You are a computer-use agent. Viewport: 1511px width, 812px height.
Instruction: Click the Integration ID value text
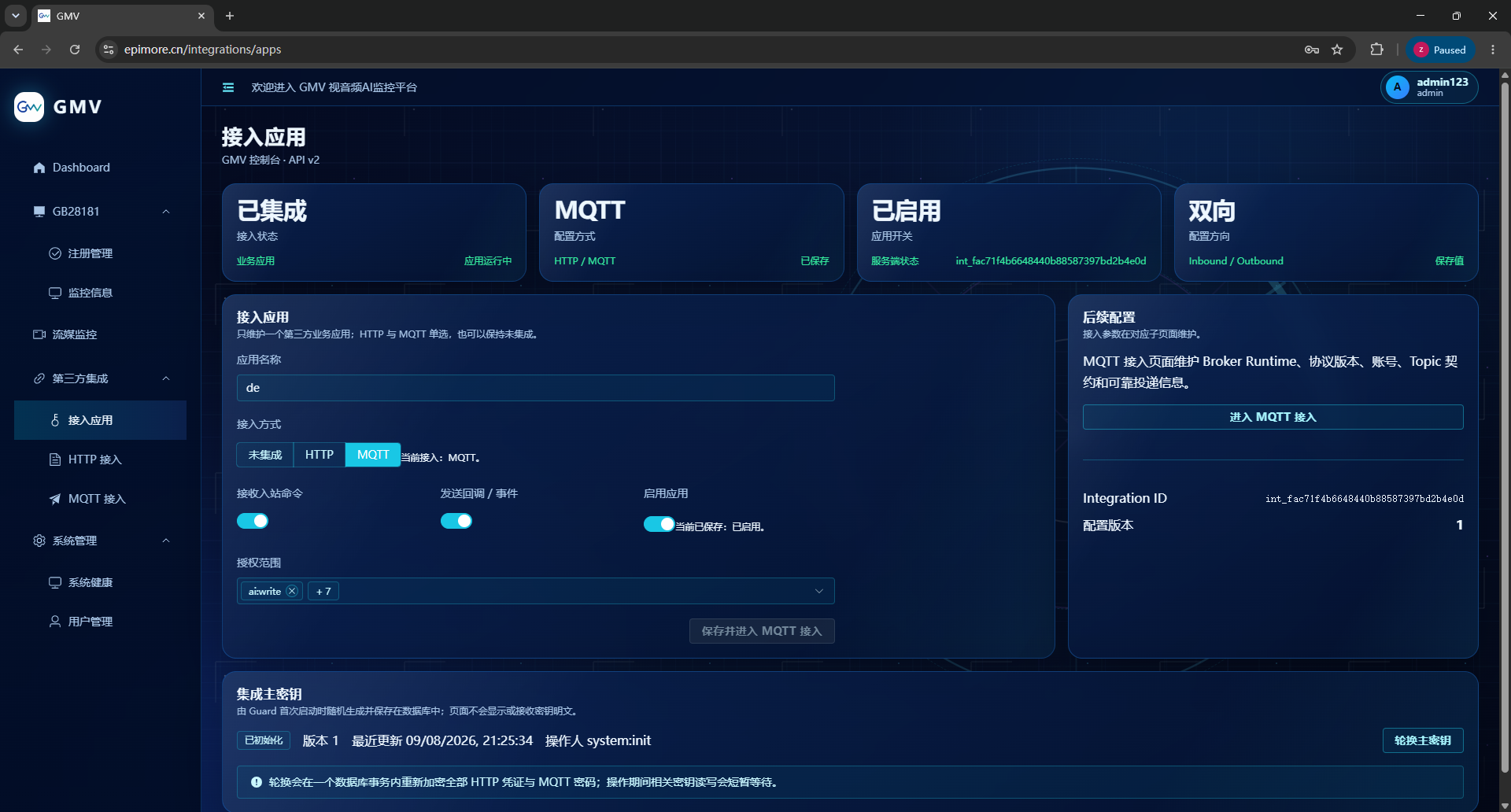[x=1365, y=499]
